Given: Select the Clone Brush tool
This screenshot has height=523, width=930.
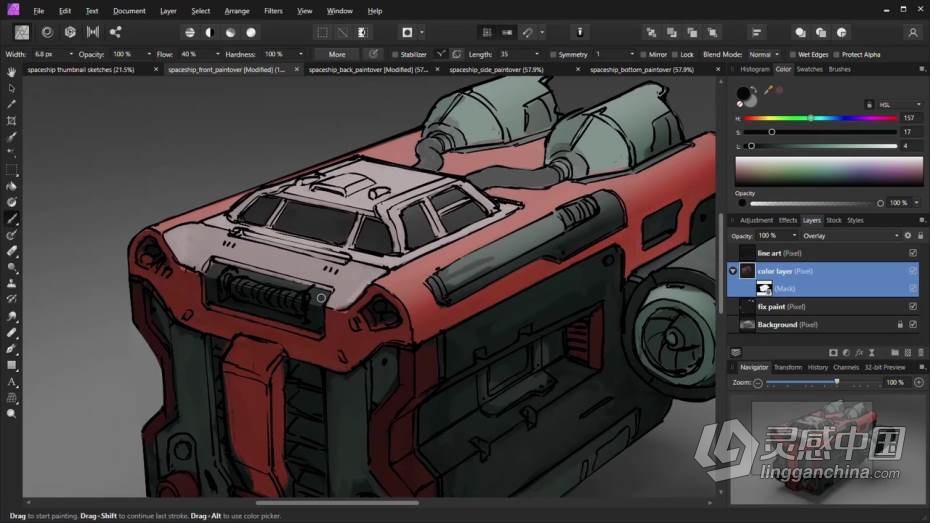Looking at the screenshot, I should click(x=11, y=283).
